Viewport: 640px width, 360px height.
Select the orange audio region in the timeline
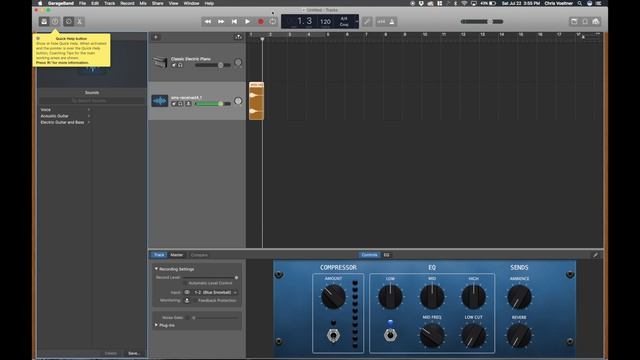click(256, 101)
